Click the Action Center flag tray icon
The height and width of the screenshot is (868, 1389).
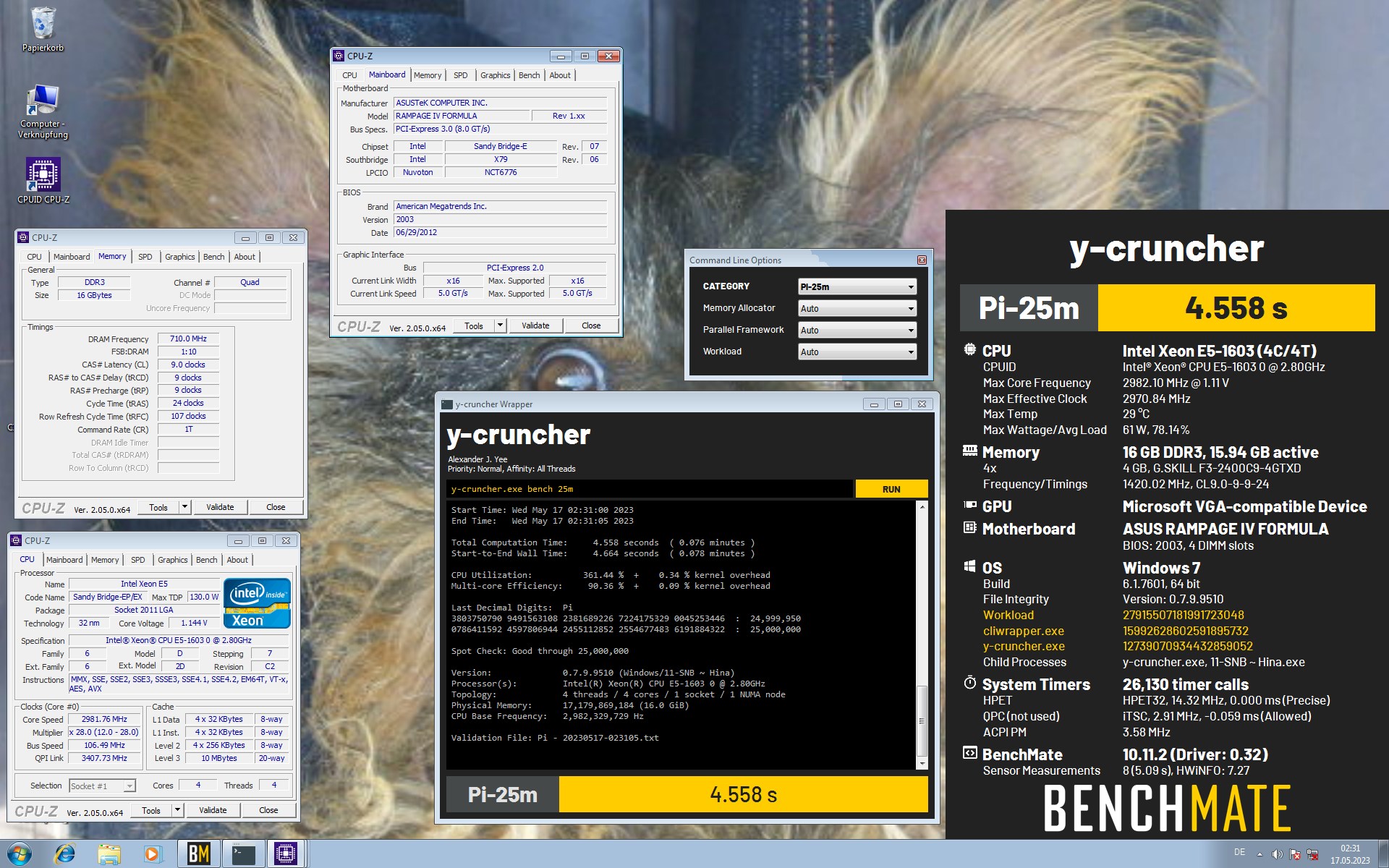click(1295, 854)
